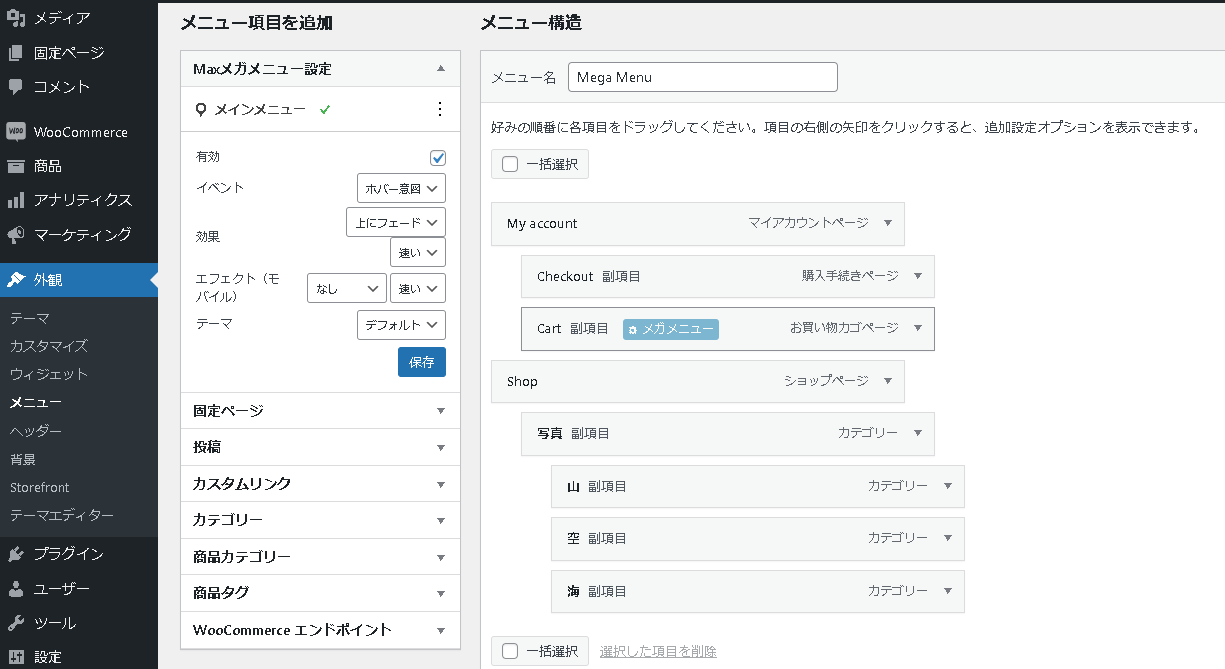Open the 背景 submenu link
The height and width of the screenshot is (669, 1225).
23,459
